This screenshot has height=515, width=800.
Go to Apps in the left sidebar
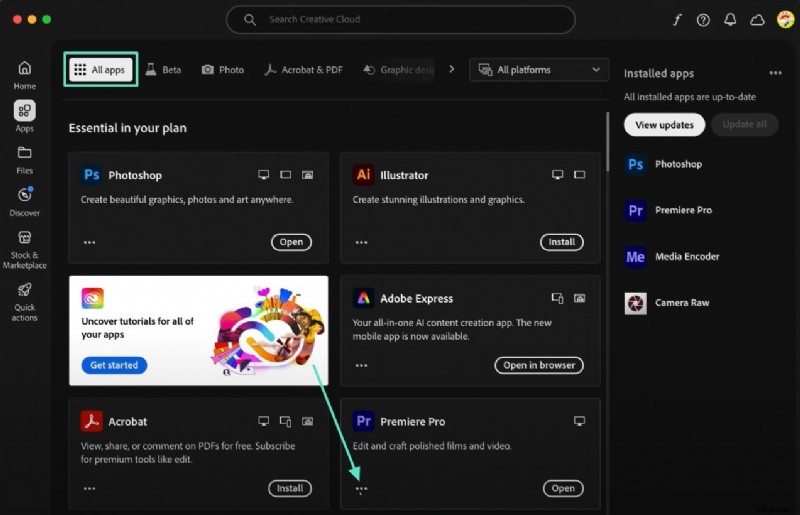(24, 116)
